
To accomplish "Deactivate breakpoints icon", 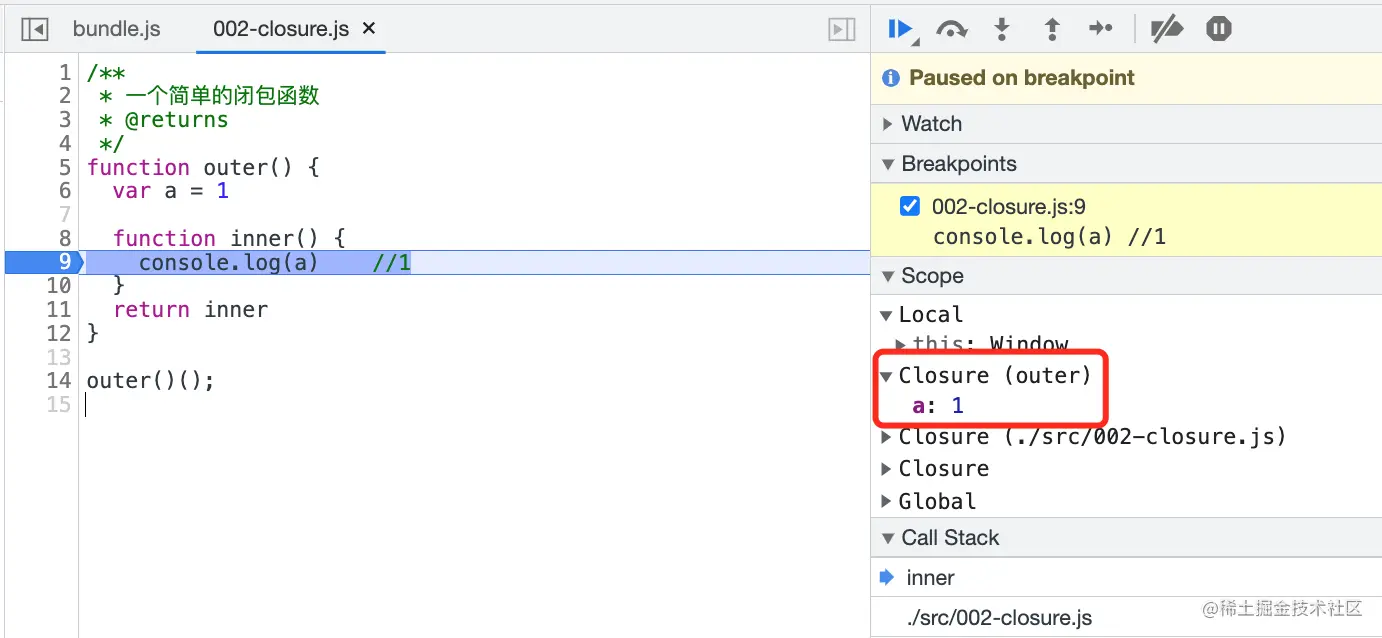I will 1166,30.
